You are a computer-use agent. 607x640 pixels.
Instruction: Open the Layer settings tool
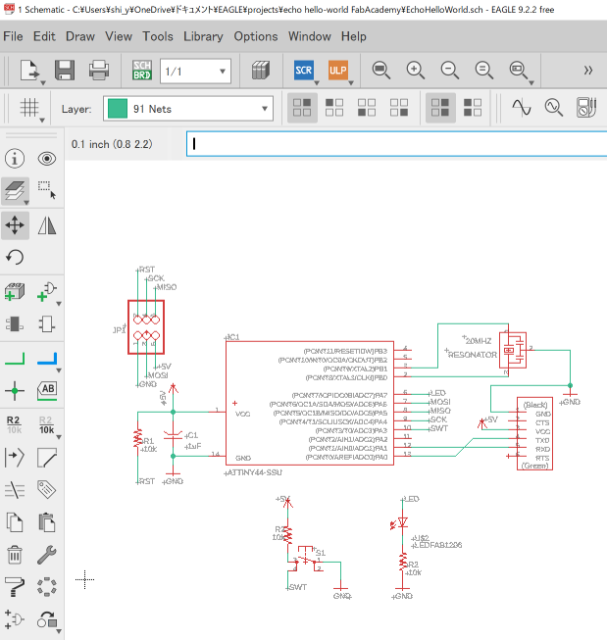coord(15,191)
